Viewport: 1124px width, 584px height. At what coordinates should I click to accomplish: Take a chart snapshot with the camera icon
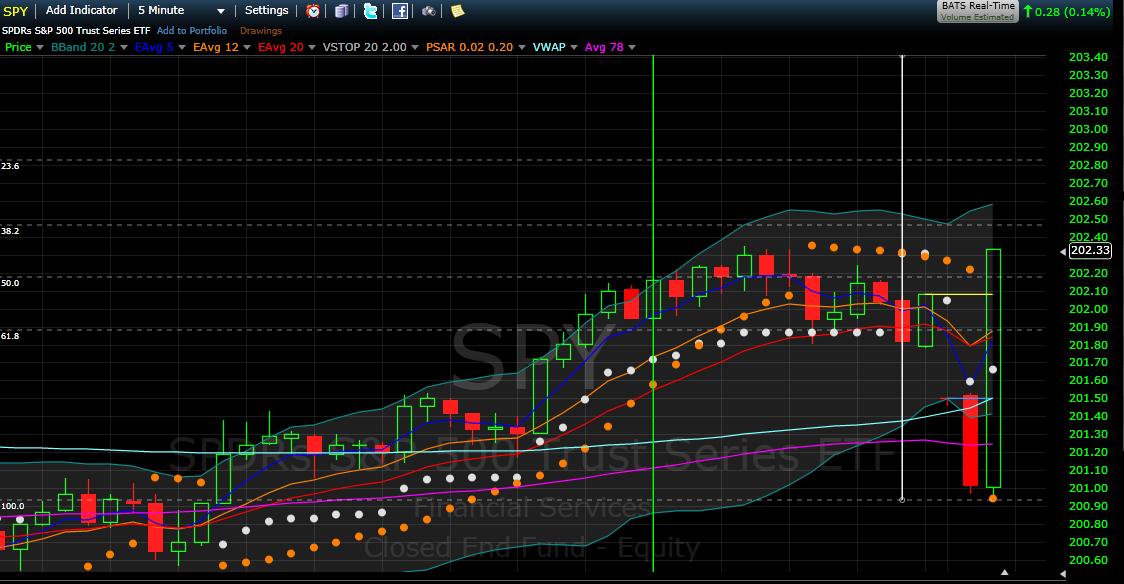(429, 11)
